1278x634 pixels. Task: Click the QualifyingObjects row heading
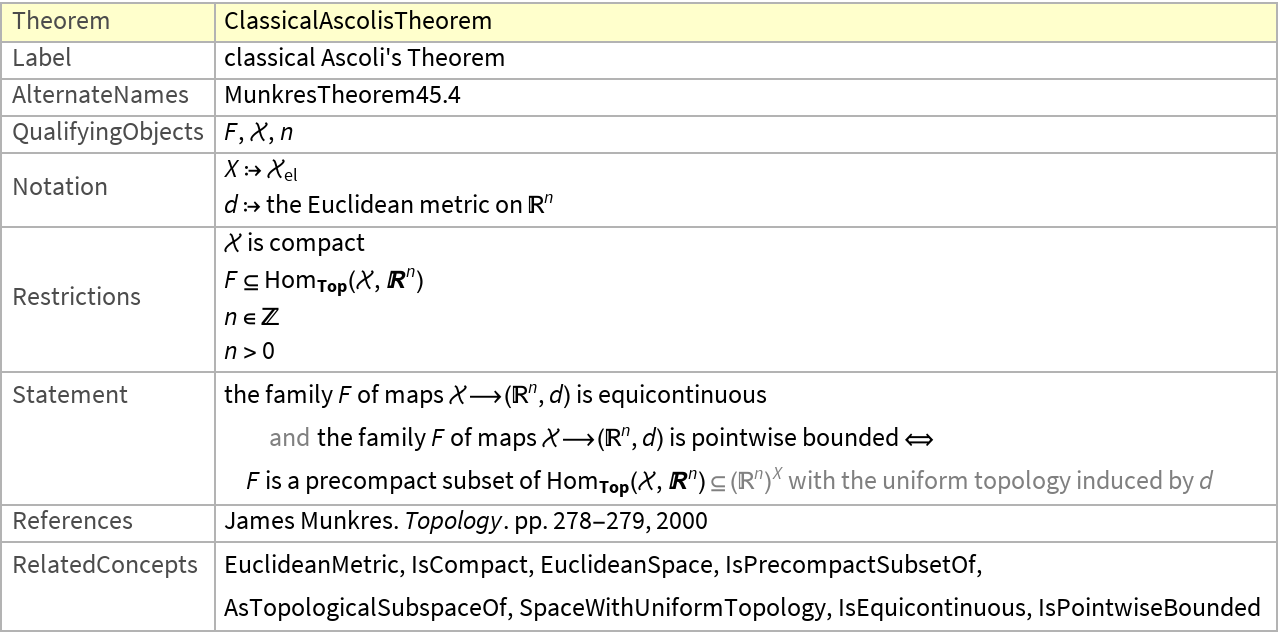click(x=108, y=132)
